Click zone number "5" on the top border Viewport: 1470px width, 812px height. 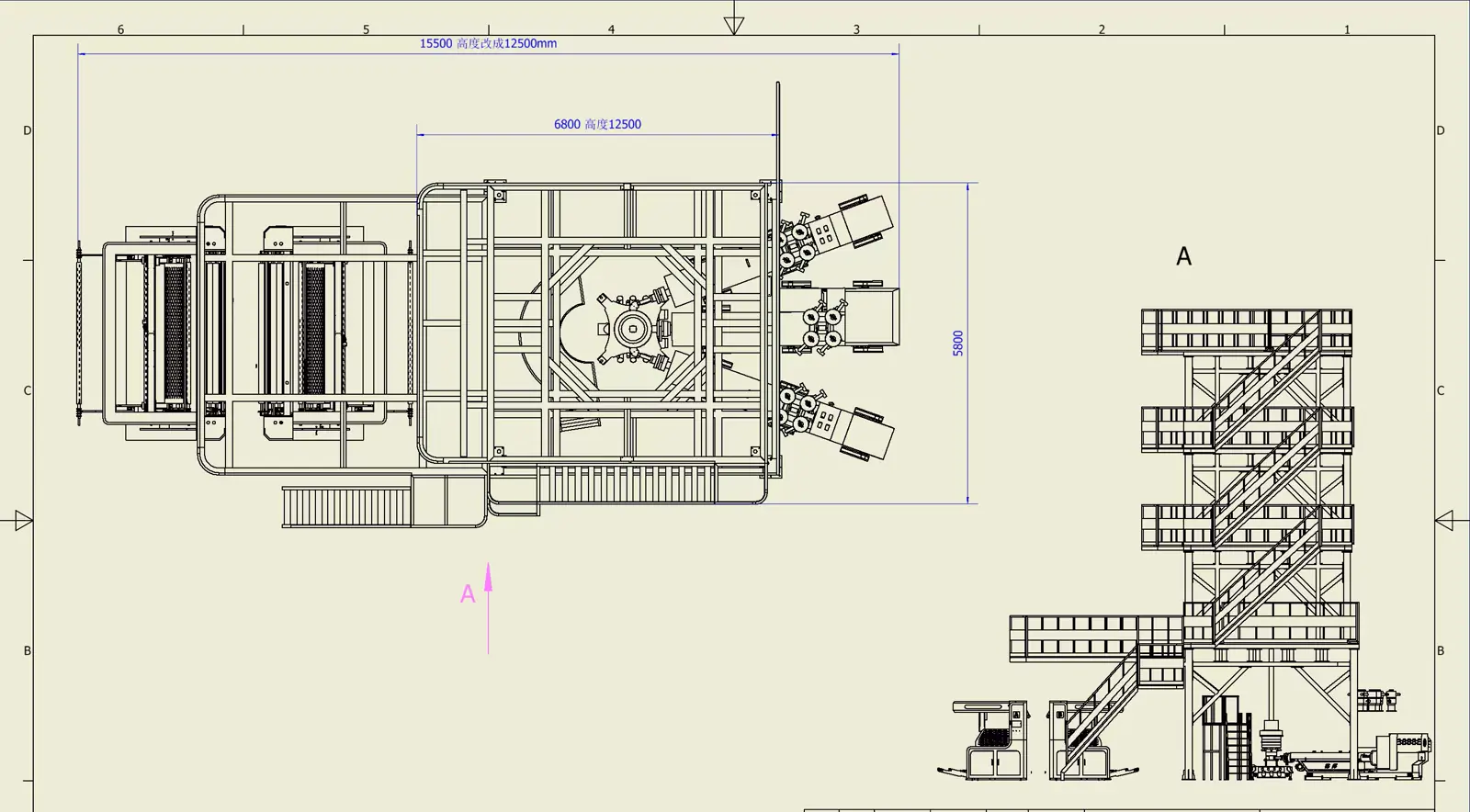366,29
